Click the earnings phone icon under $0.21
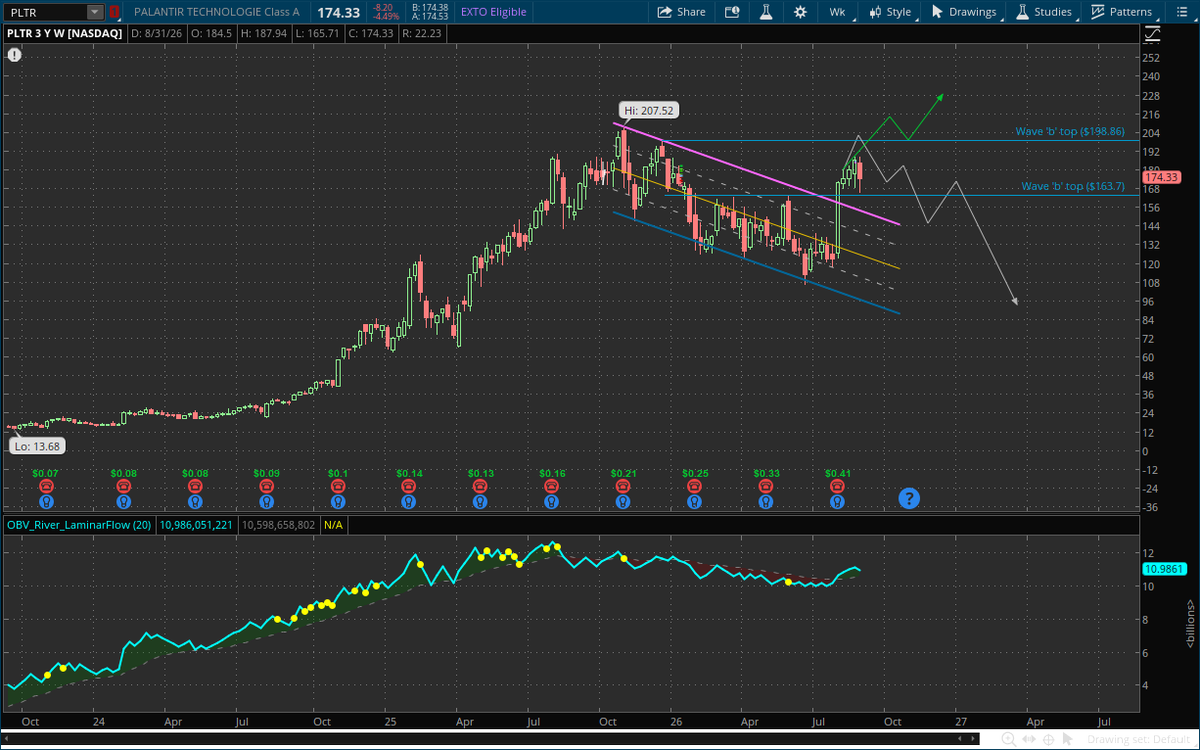 [x=622, y=485]
